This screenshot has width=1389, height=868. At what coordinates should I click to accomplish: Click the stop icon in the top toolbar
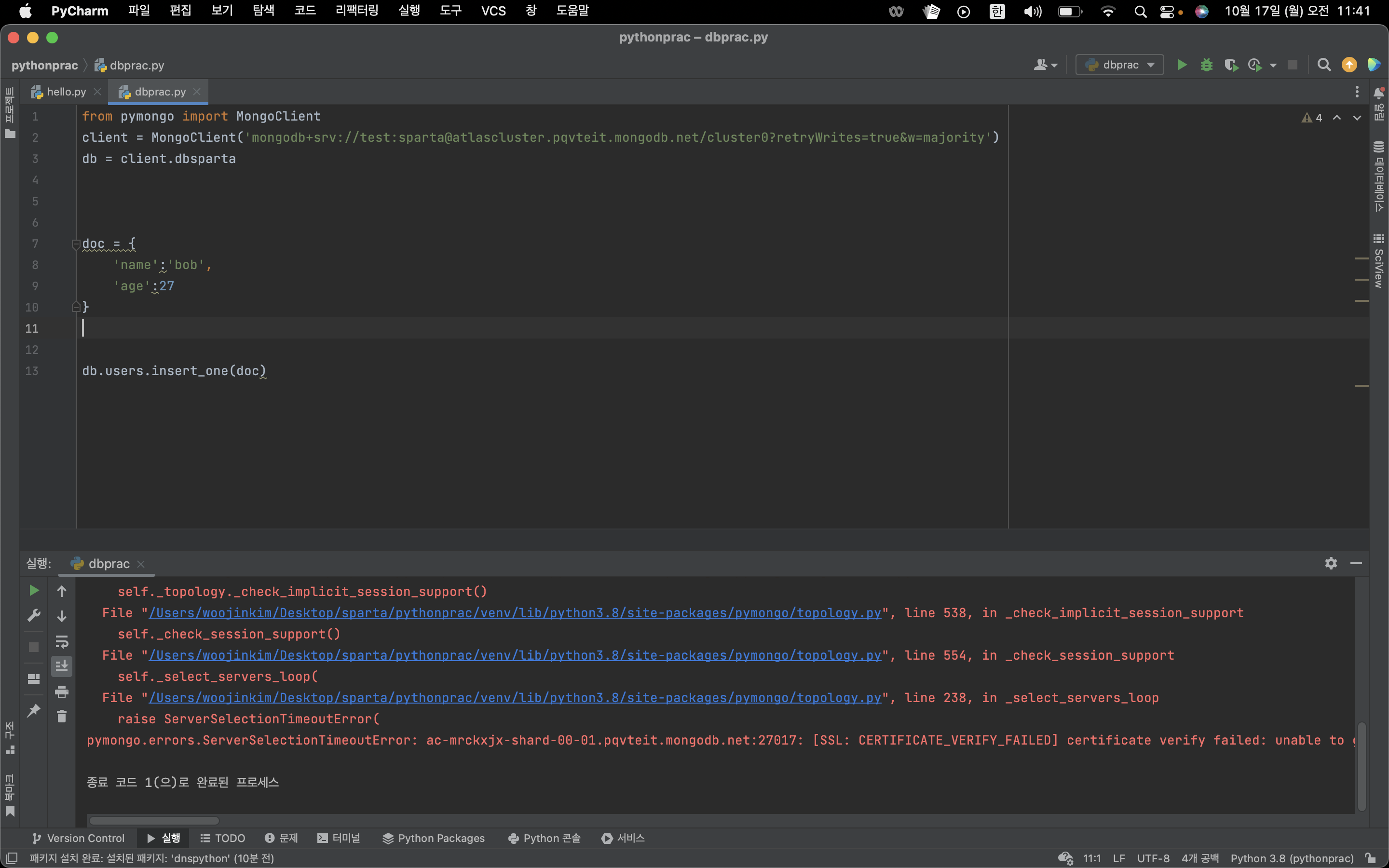pyautogui.click(x=1292, y=65)
